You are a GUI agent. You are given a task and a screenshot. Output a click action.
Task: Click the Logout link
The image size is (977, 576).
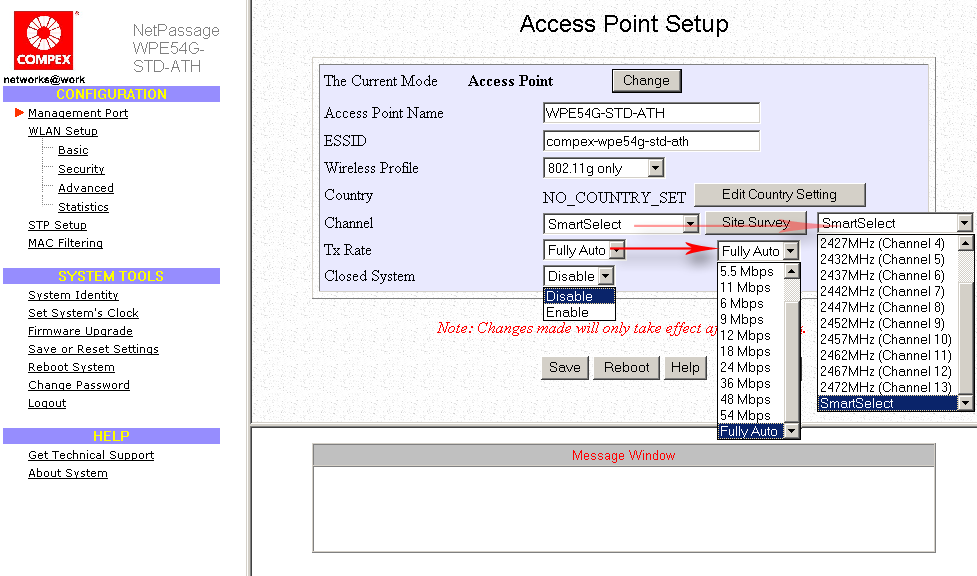[x=47, y=403]
